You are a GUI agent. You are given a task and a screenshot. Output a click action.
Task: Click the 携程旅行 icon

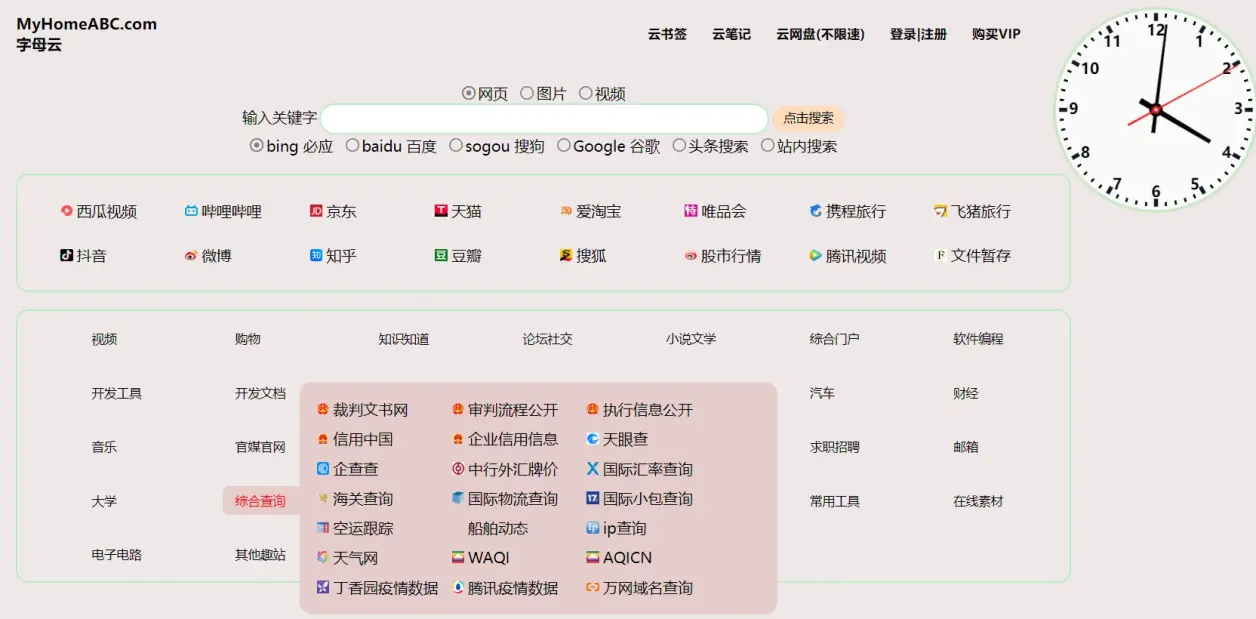(816, 211)
